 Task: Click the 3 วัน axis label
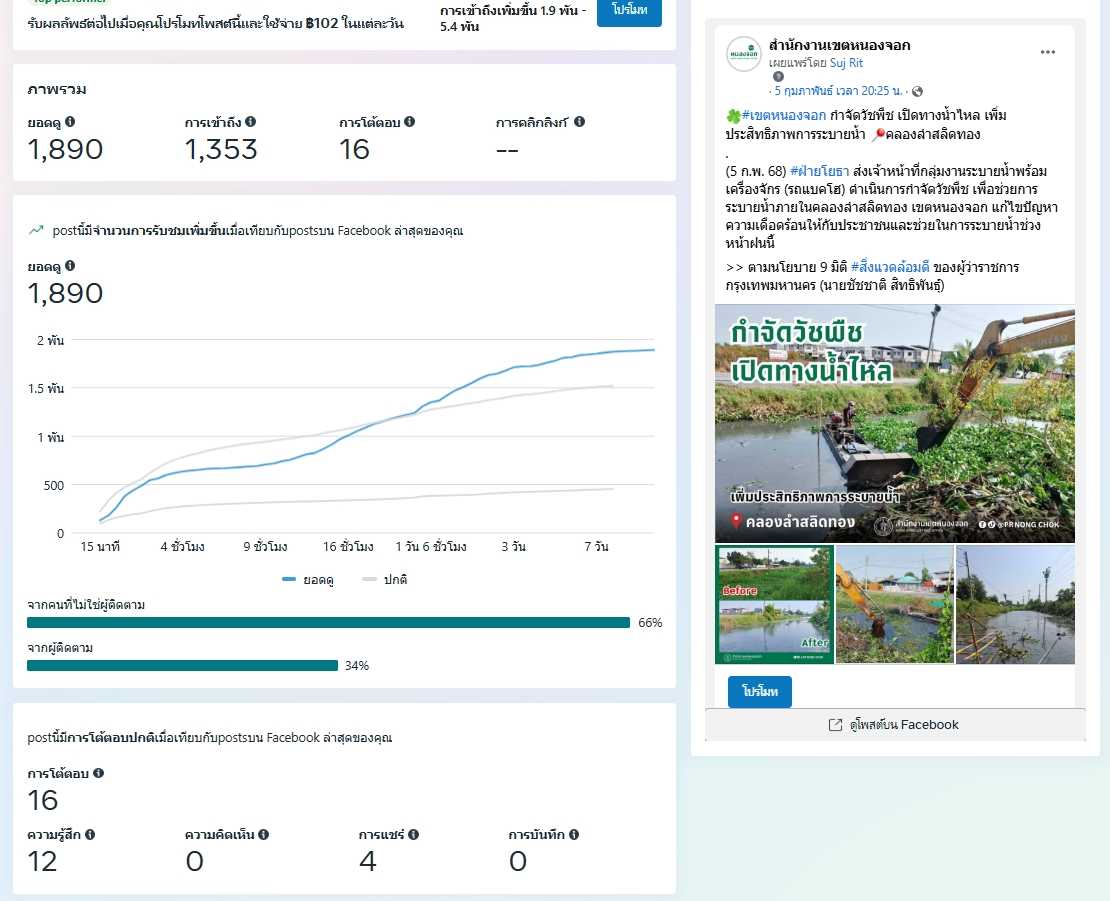[x=514, y=546]
